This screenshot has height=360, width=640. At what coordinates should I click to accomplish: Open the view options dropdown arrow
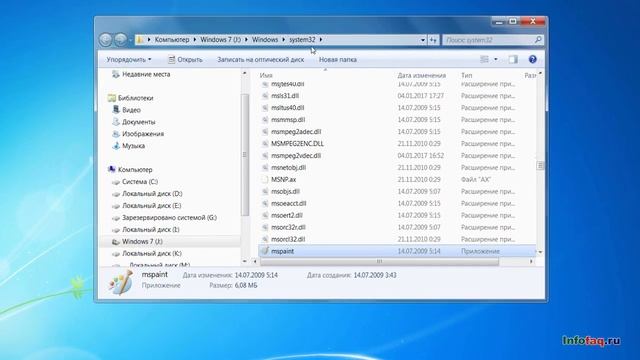click(496, 60)
